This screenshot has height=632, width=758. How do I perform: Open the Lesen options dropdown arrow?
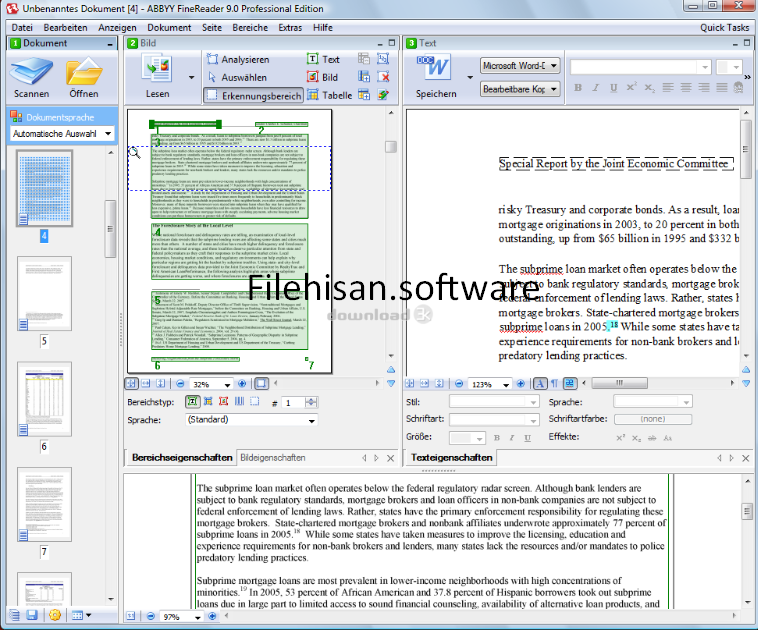click(191, 77)
